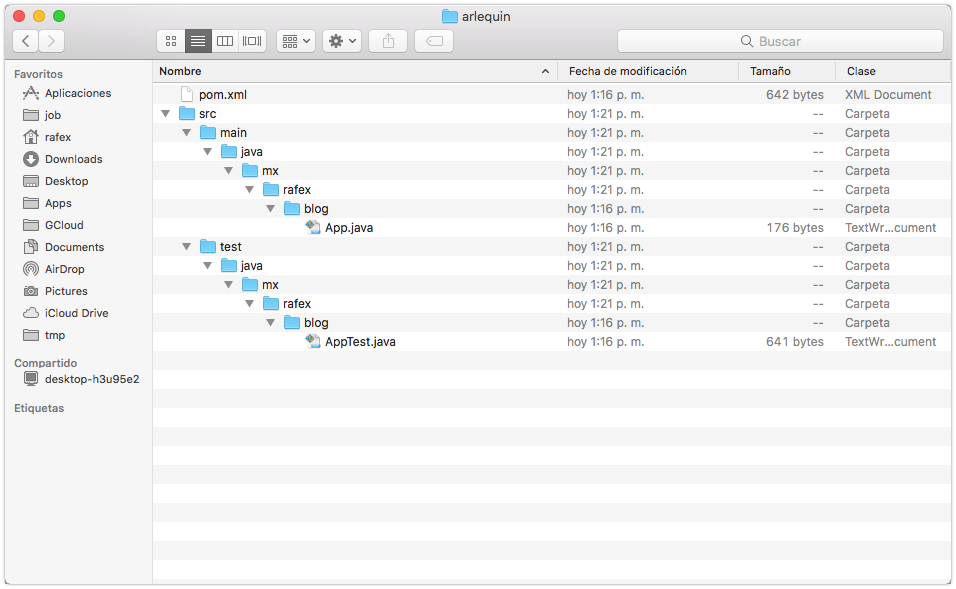Select the pom.xml file row

(x=222, y=95)
